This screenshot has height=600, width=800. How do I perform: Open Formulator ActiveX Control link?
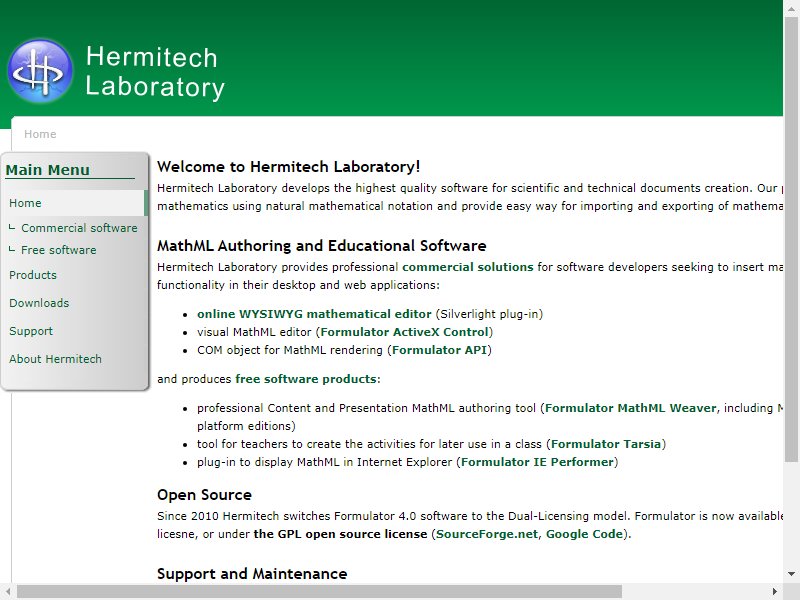(x=405, y=332)
